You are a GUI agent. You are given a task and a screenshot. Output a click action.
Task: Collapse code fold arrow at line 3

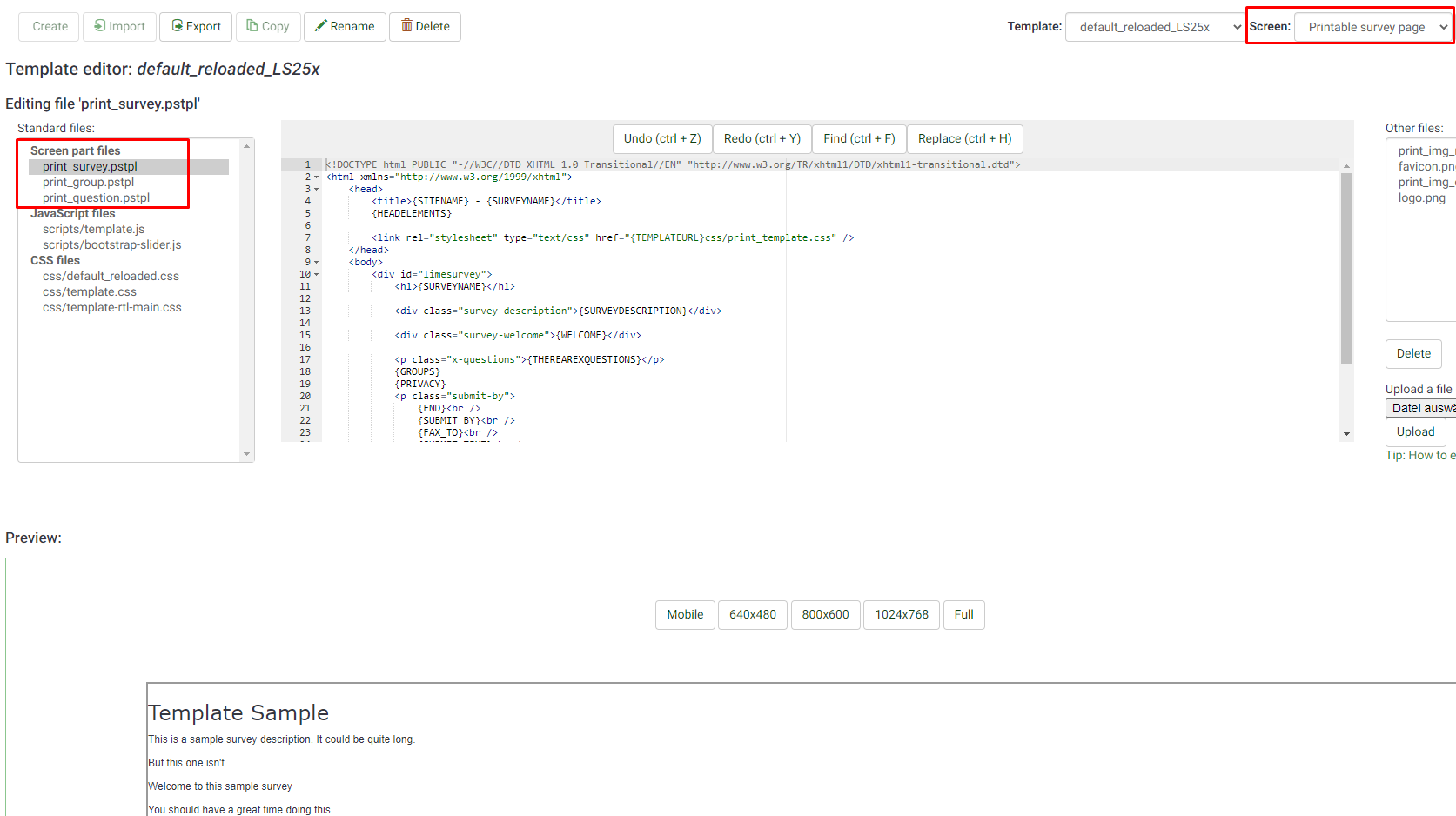tap(317, 190)
